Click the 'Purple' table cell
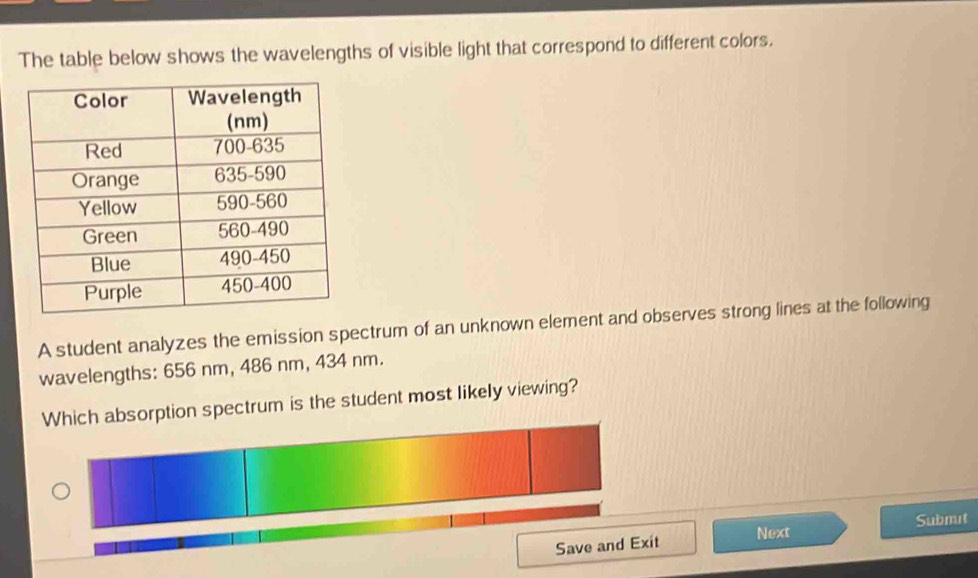 pyautogui.click(x=113, y=292)
